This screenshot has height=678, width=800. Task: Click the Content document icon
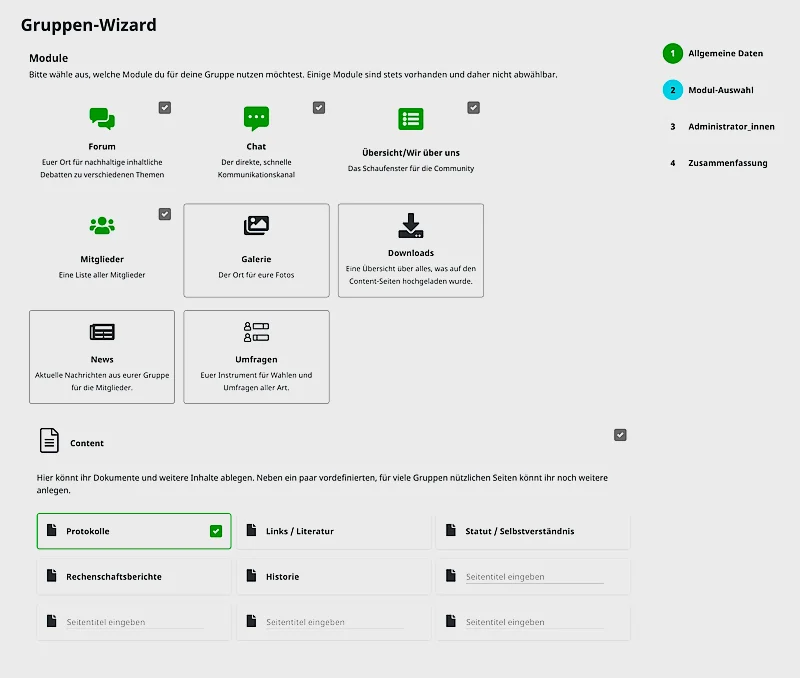point(50,438)
